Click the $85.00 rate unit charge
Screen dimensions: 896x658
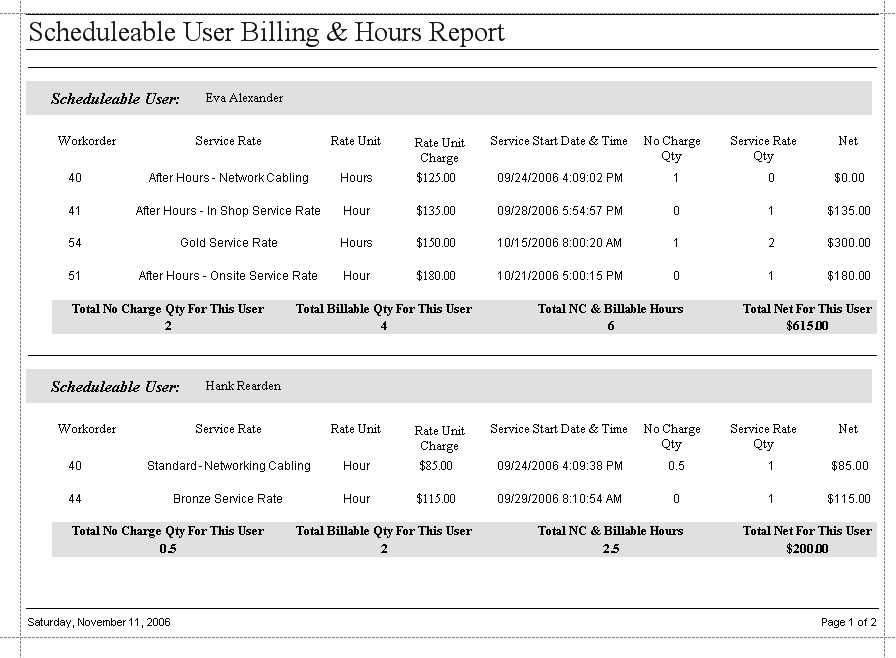pos(436,466)
